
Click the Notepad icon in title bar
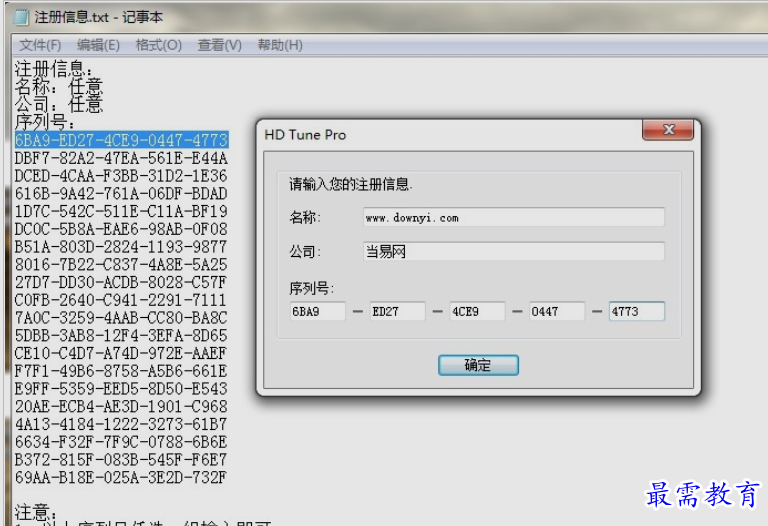[21, 17]
